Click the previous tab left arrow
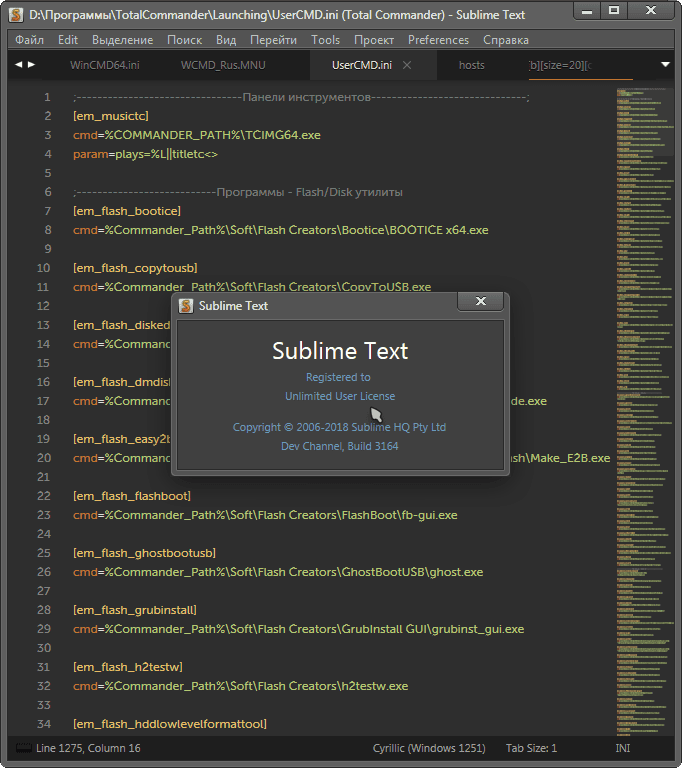The image size is (682, 768). 19,64
